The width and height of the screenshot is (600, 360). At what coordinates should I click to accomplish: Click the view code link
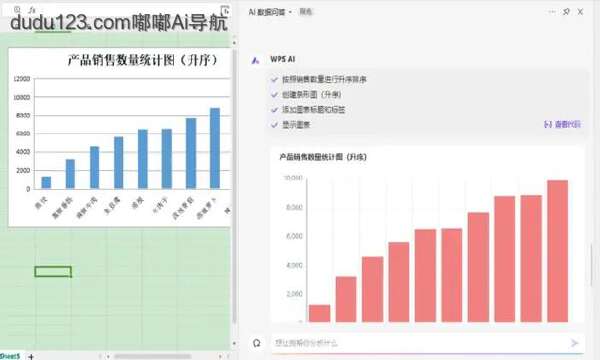point(562,124)
